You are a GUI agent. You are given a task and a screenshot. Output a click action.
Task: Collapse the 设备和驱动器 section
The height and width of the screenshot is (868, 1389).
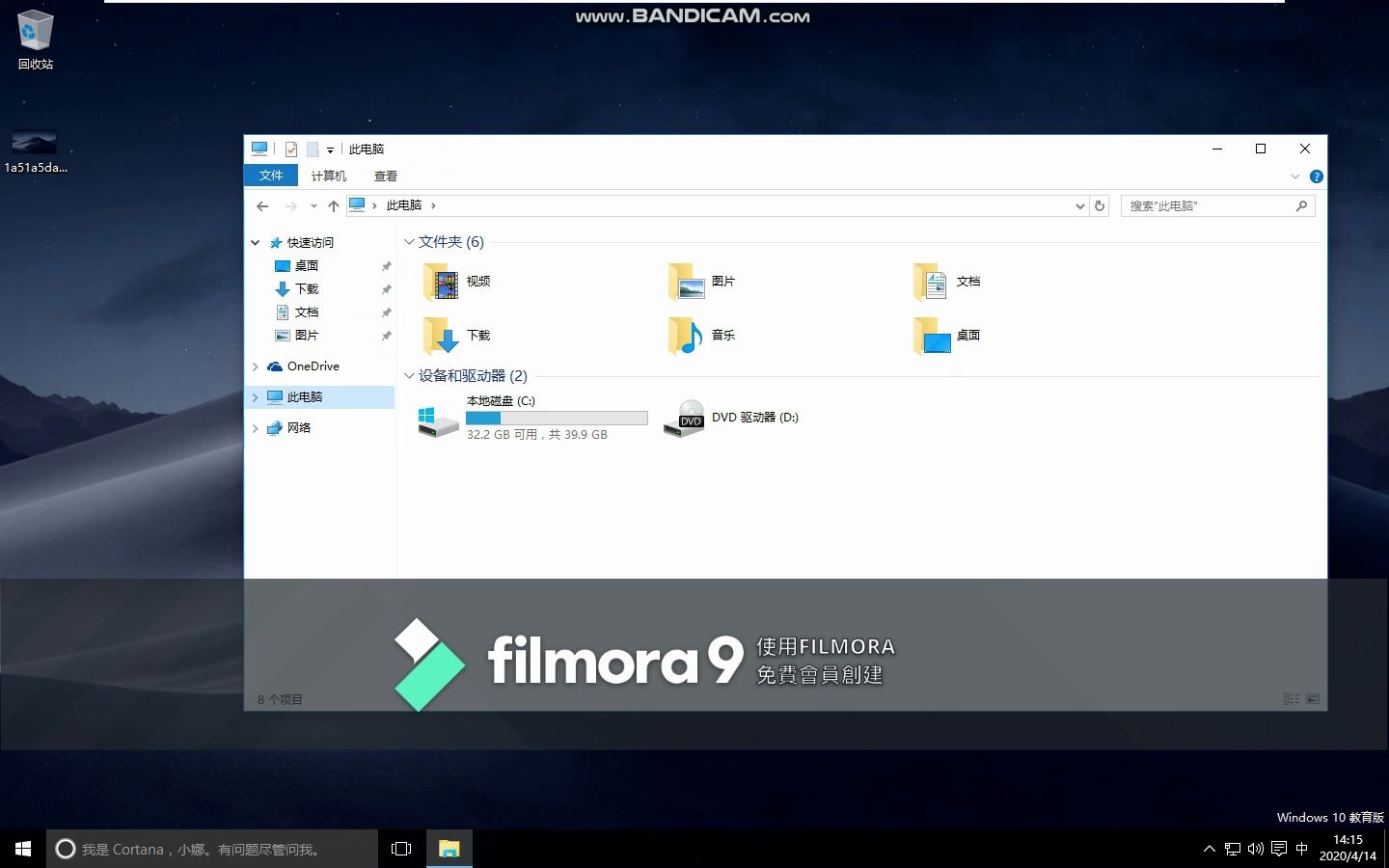[x=409, y=376]
